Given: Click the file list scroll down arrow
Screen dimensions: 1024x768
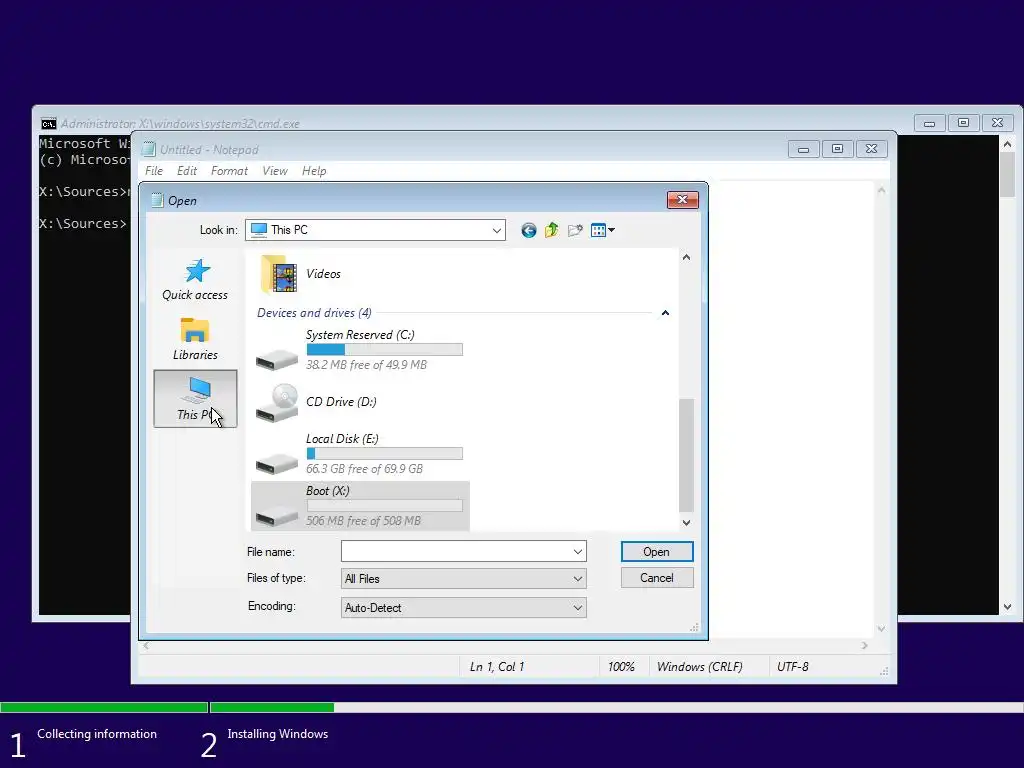Looking at the screenshot, I should [x=686, y=522].
